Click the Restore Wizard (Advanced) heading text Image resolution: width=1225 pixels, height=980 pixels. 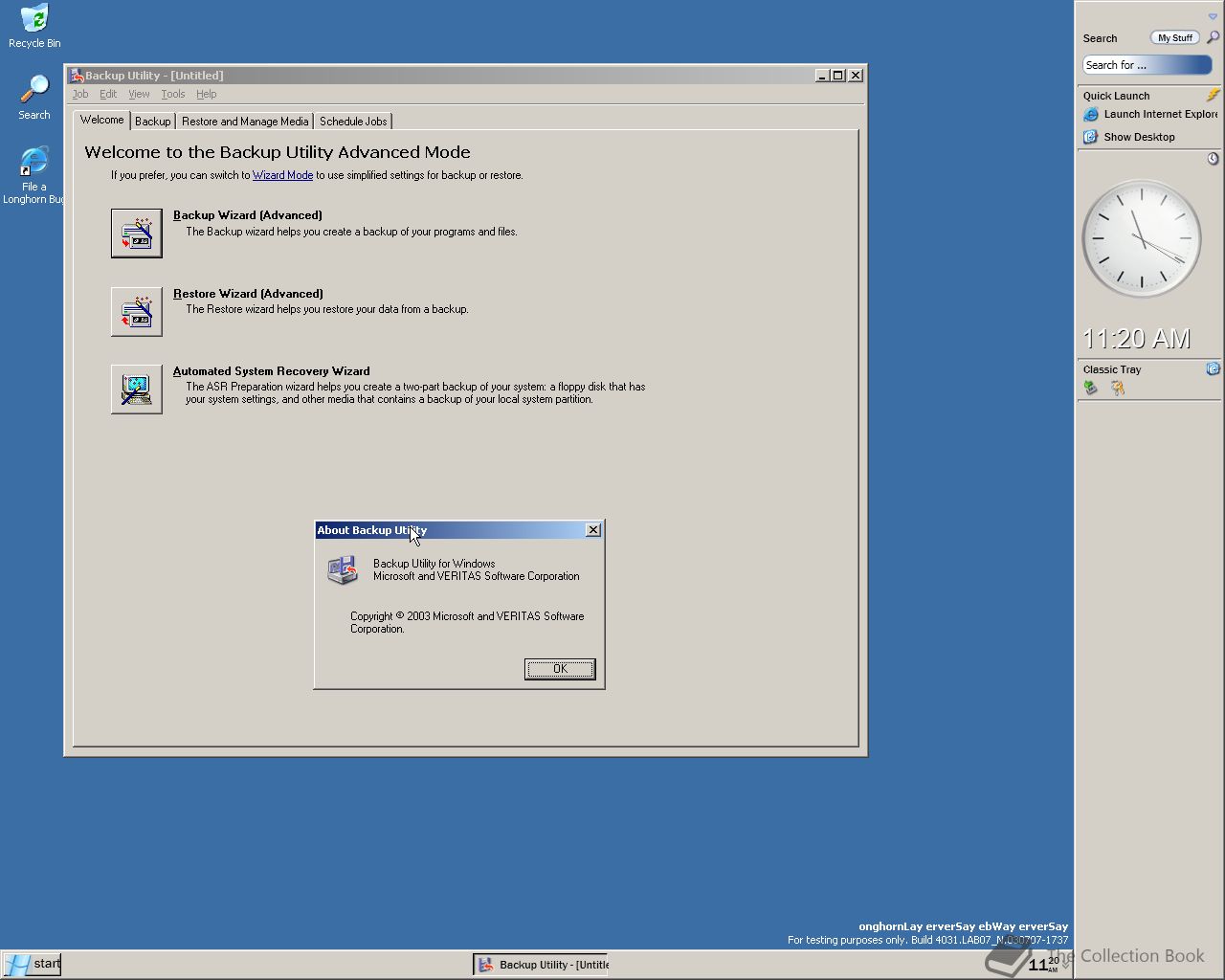click(248, 294)
